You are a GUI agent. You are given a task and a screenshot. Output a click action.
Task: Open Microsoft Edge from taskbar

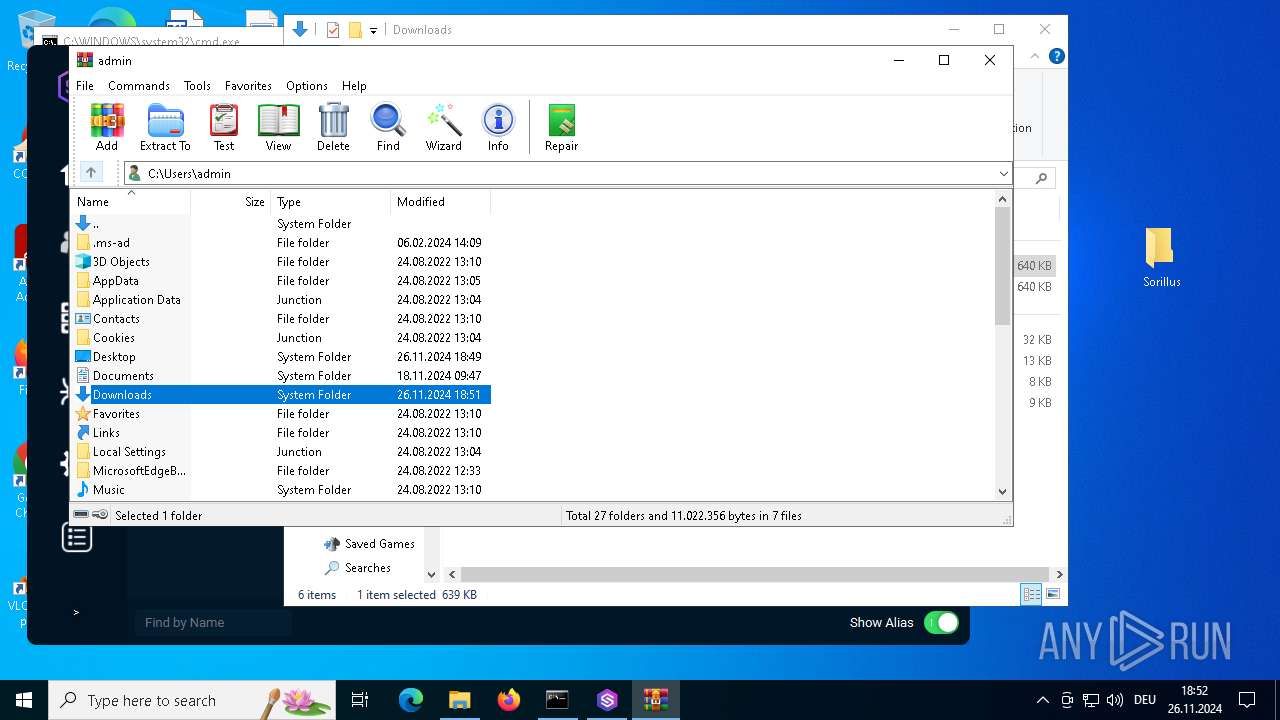pos(411,700)
